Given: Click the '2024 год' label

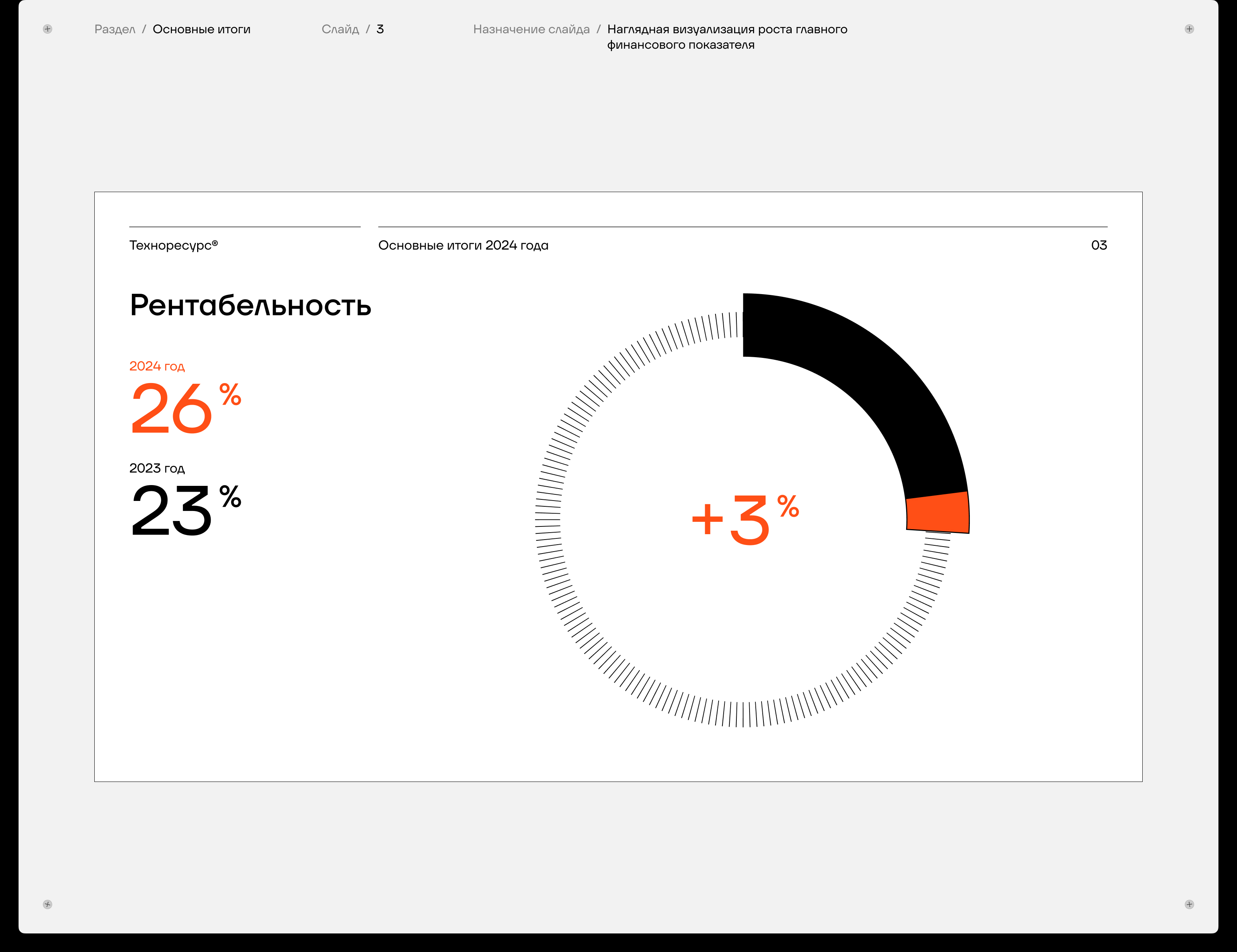Looking at the screenshot, I should 157,366.
